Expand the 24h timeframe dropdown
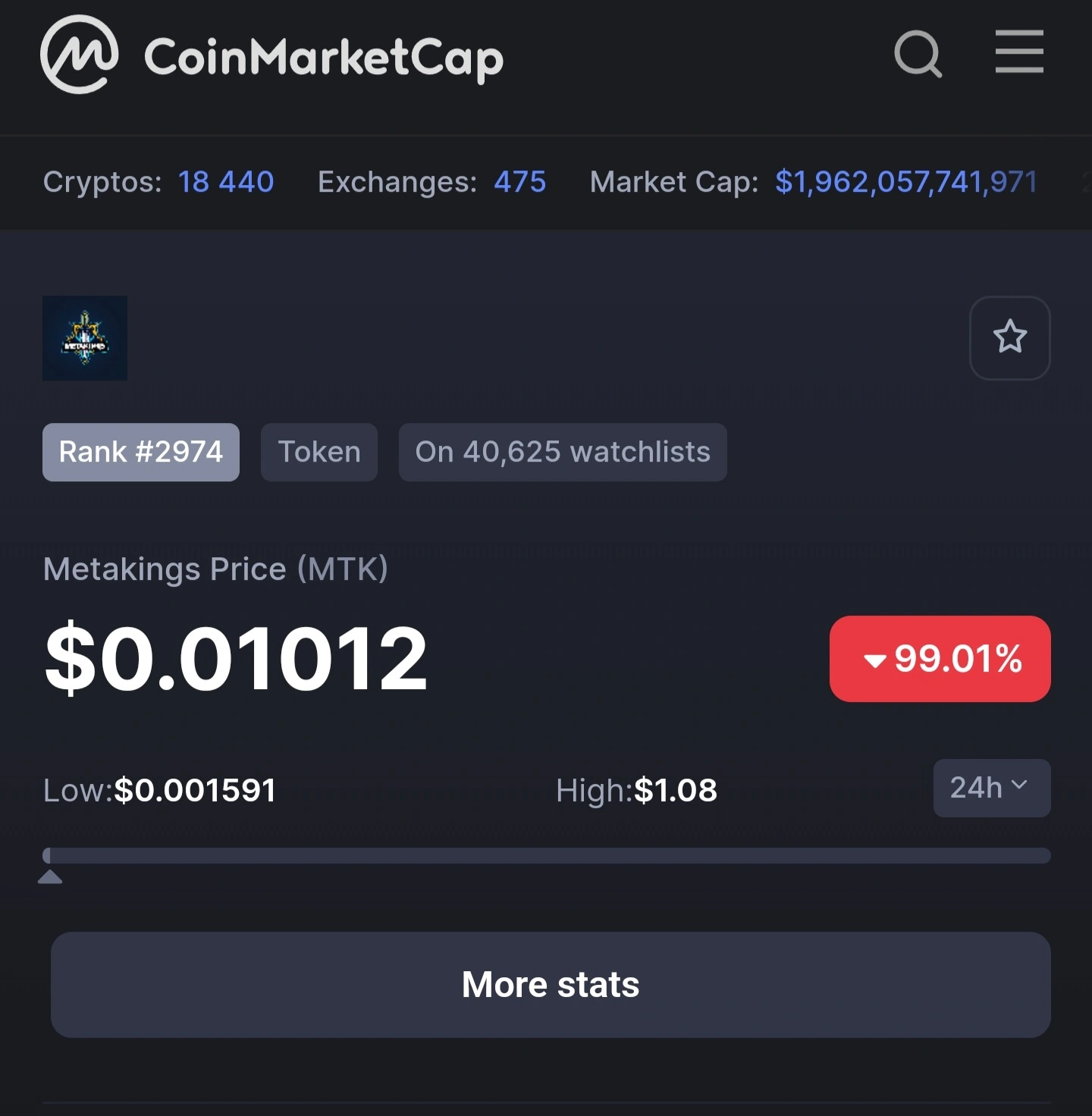Screen dimensions: 1092x1116 (x=992, y=788)
